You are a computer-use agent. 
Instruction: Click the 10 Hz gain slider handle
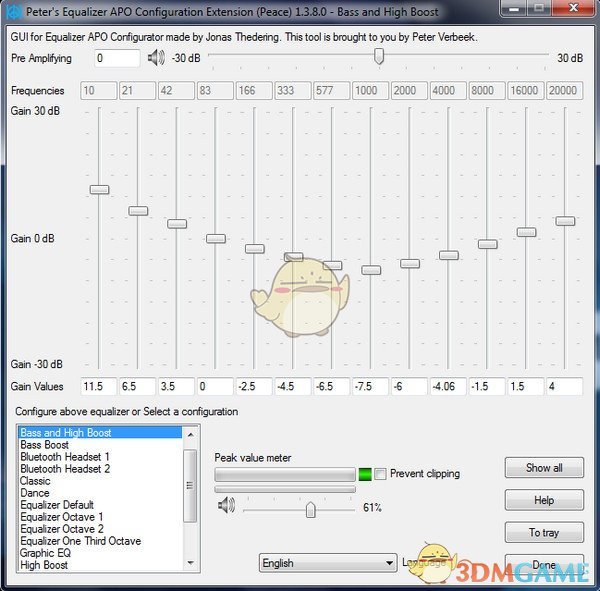[99, 189]
